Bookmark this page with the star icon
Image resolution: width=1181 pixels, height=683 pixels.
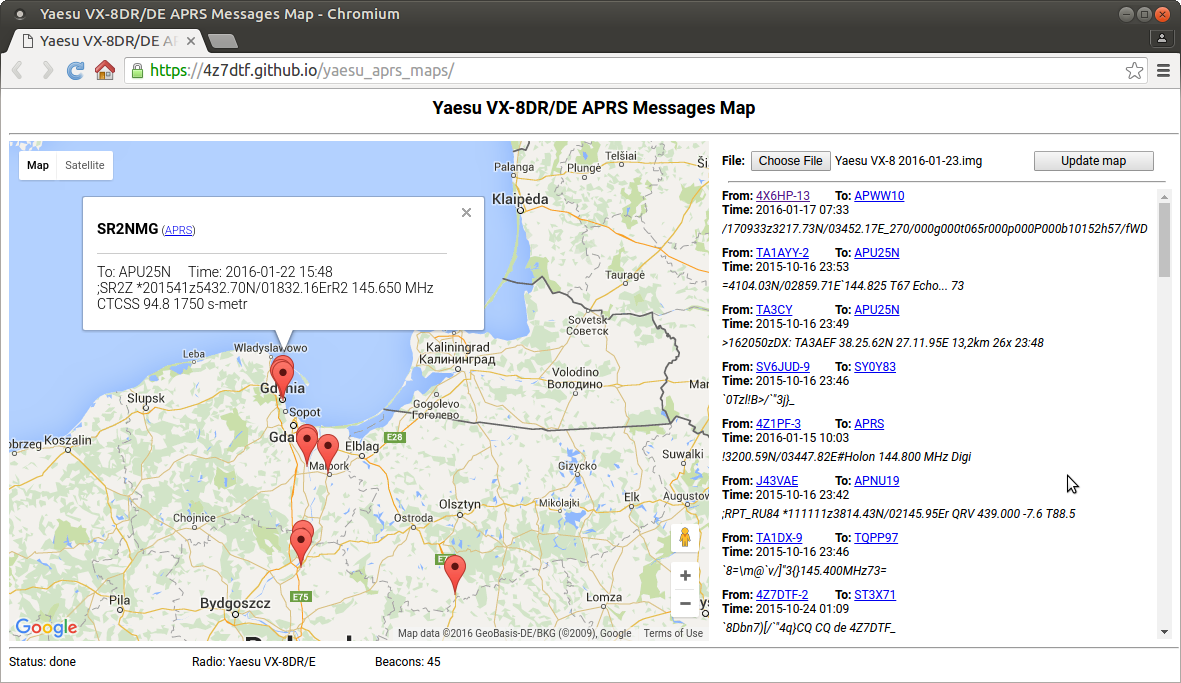(1134, 71)
